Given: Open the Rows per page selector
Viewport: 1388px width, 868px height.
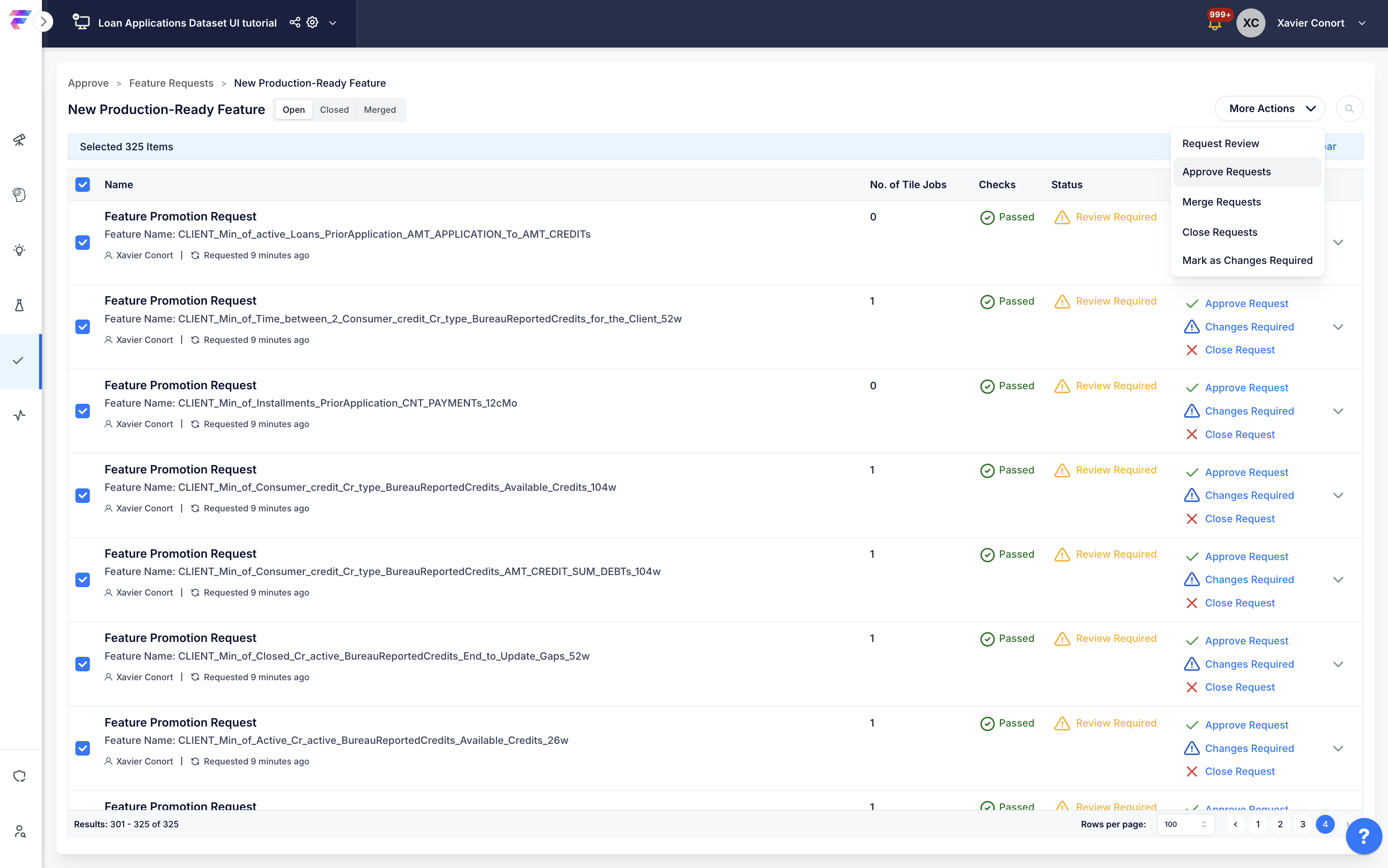Looking at the screenshot, I should tap(1185, 824).
